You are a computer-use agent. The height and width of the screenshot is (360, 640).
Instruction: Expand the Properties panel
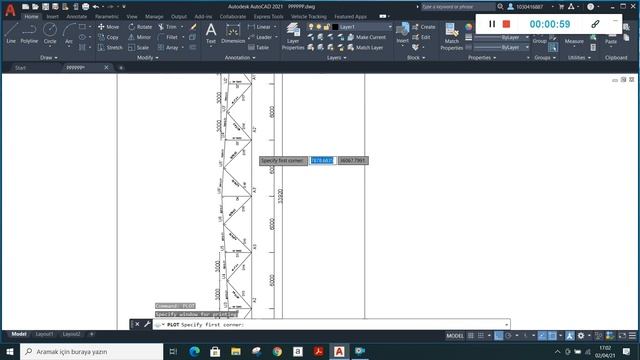tap(482, 58)
